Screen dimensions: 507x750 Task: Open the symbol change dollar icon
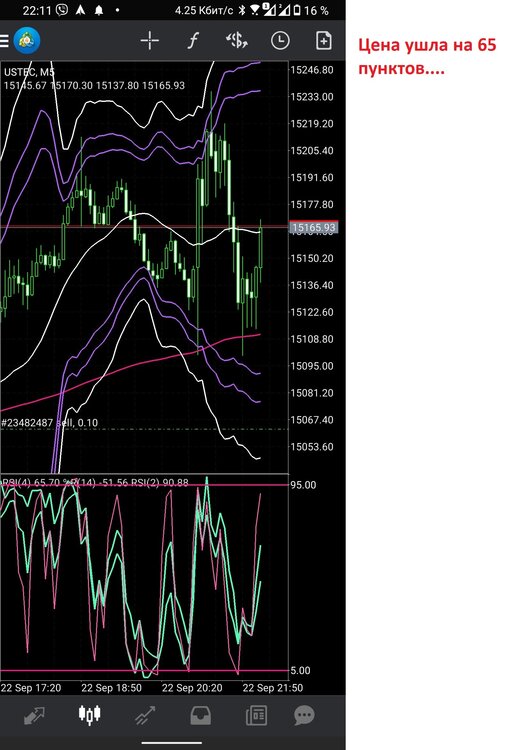237,41
